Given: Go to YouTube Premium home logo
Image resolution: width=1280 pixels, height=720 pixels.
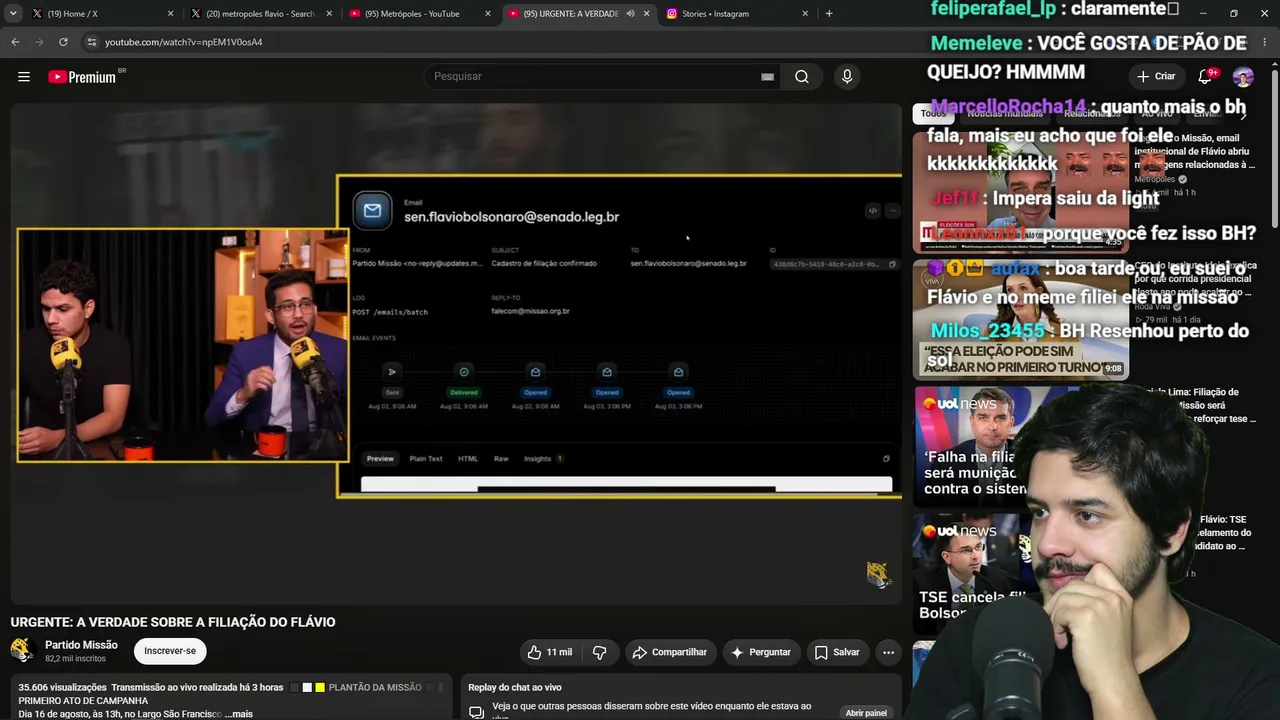Looking at the screenshot, I should point(82,77).
